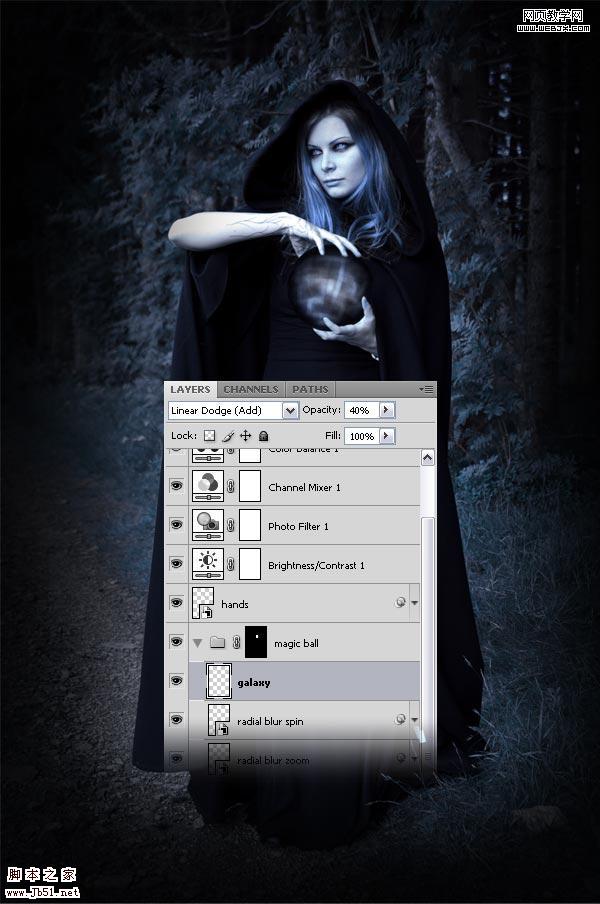Expand smart filters arrow on radial blur spin
Screen dimensions: 600x904
click(414, 720)
